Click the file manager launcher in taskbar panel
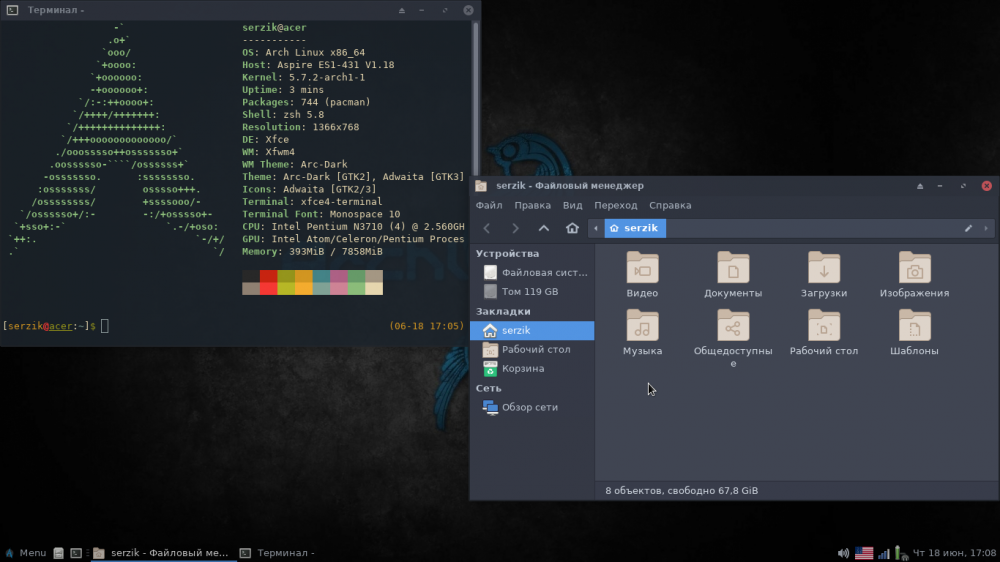Image resolution: width=1000 pixels, height=562 pixels. (59, 553)
